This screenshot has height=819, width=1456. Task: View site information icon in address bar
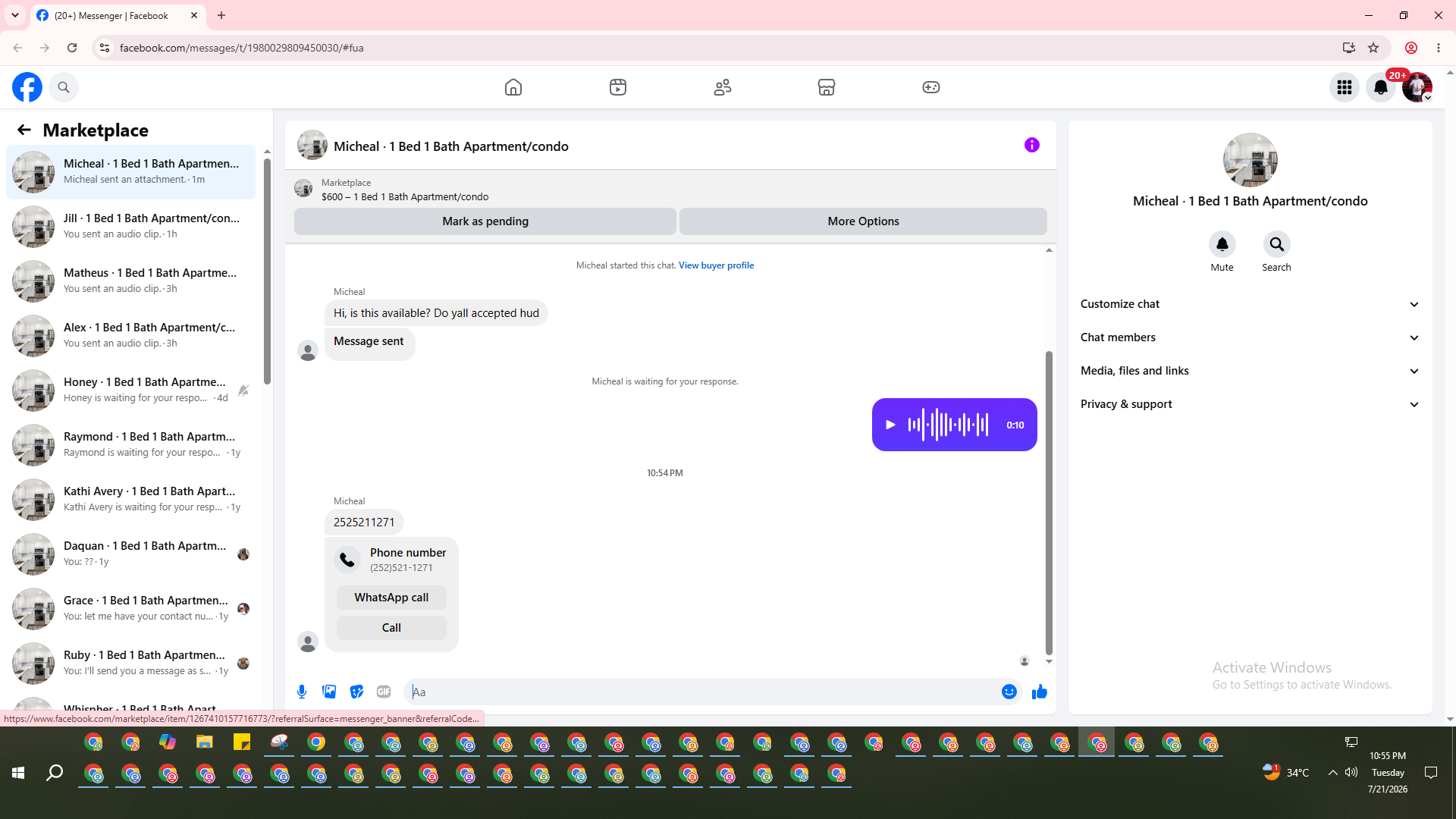[105, 48]
